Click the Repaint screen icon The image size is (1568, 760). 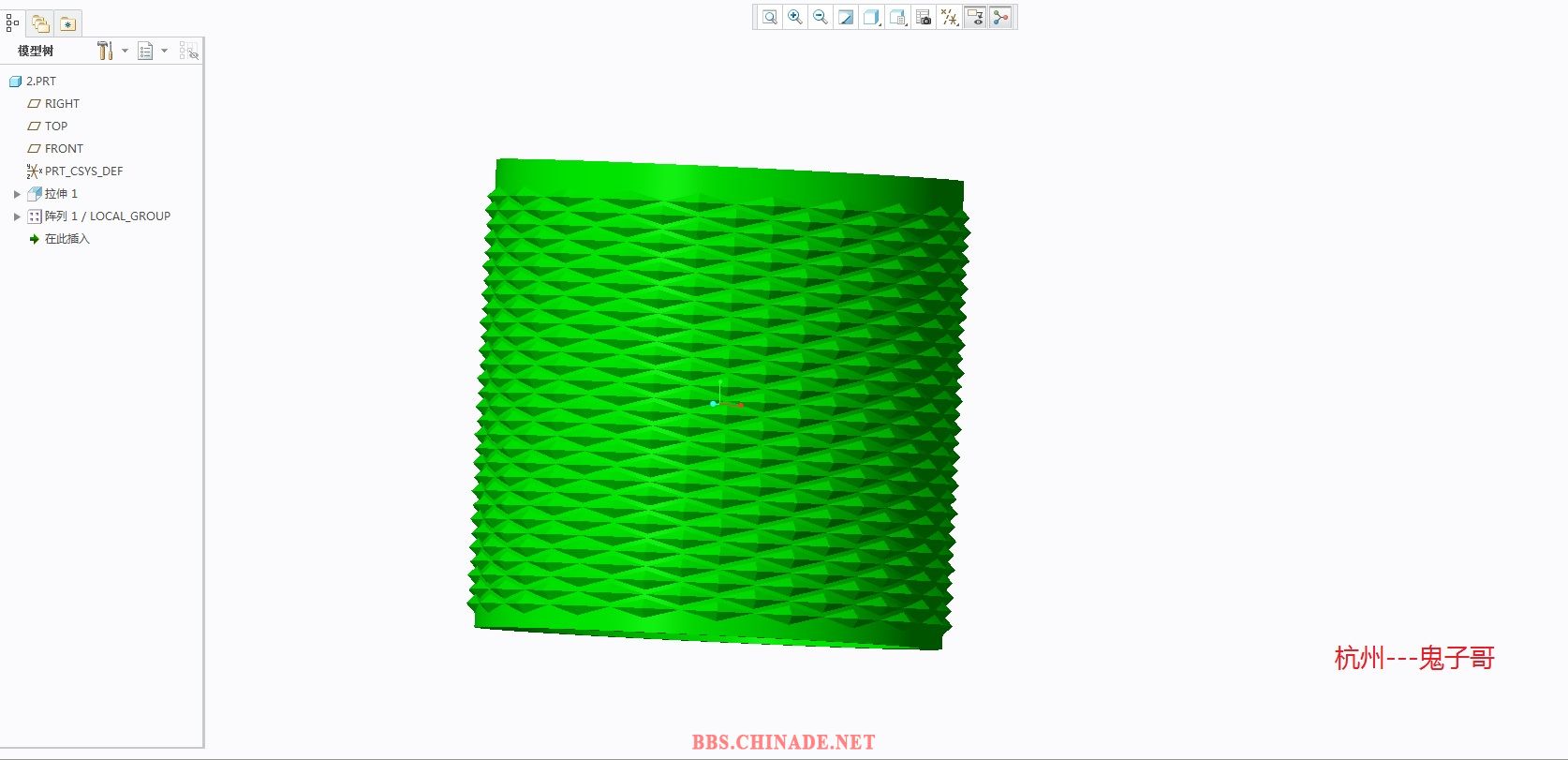click(x=846, y=17)
